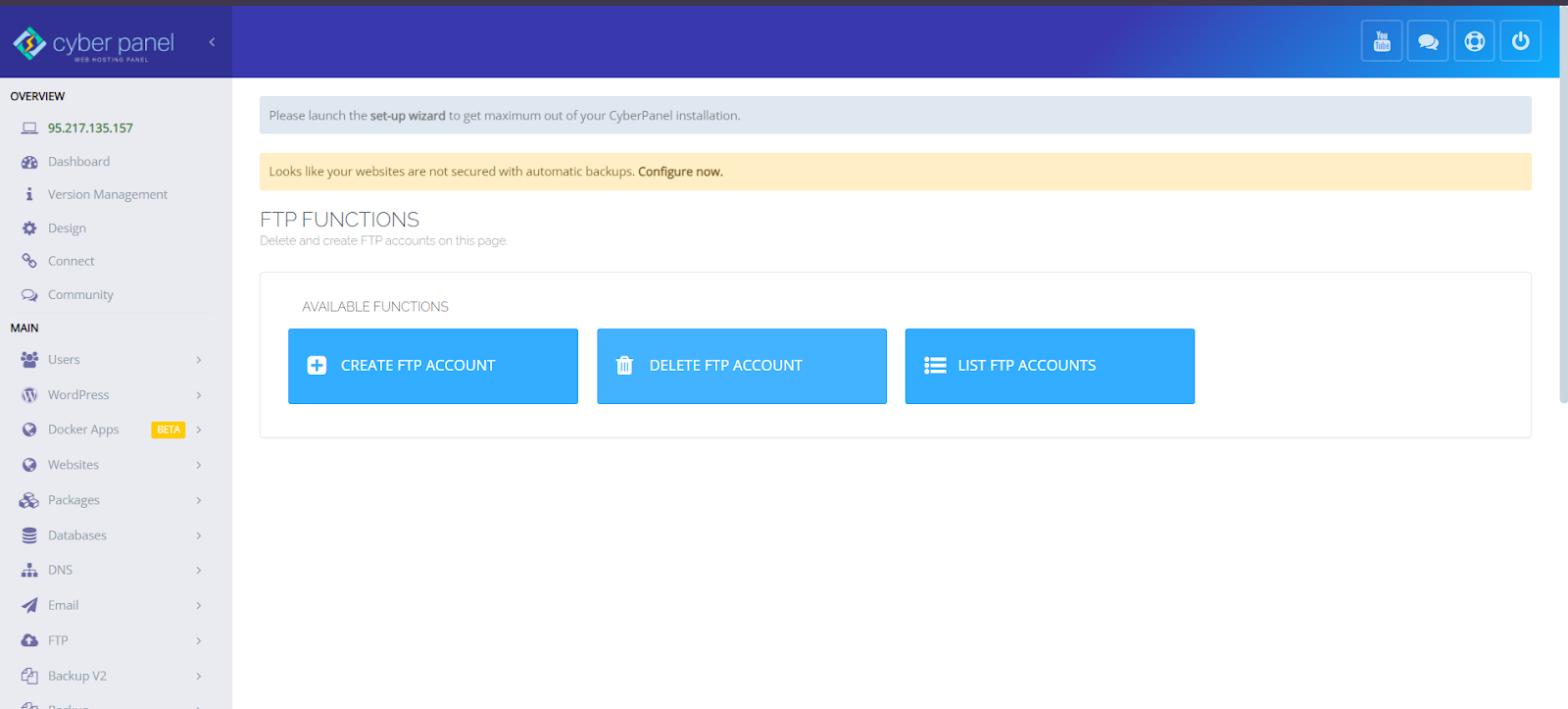Click 'Delete and create FTP accounts' subtitle
1568x709 pixels.
(383, 241)
